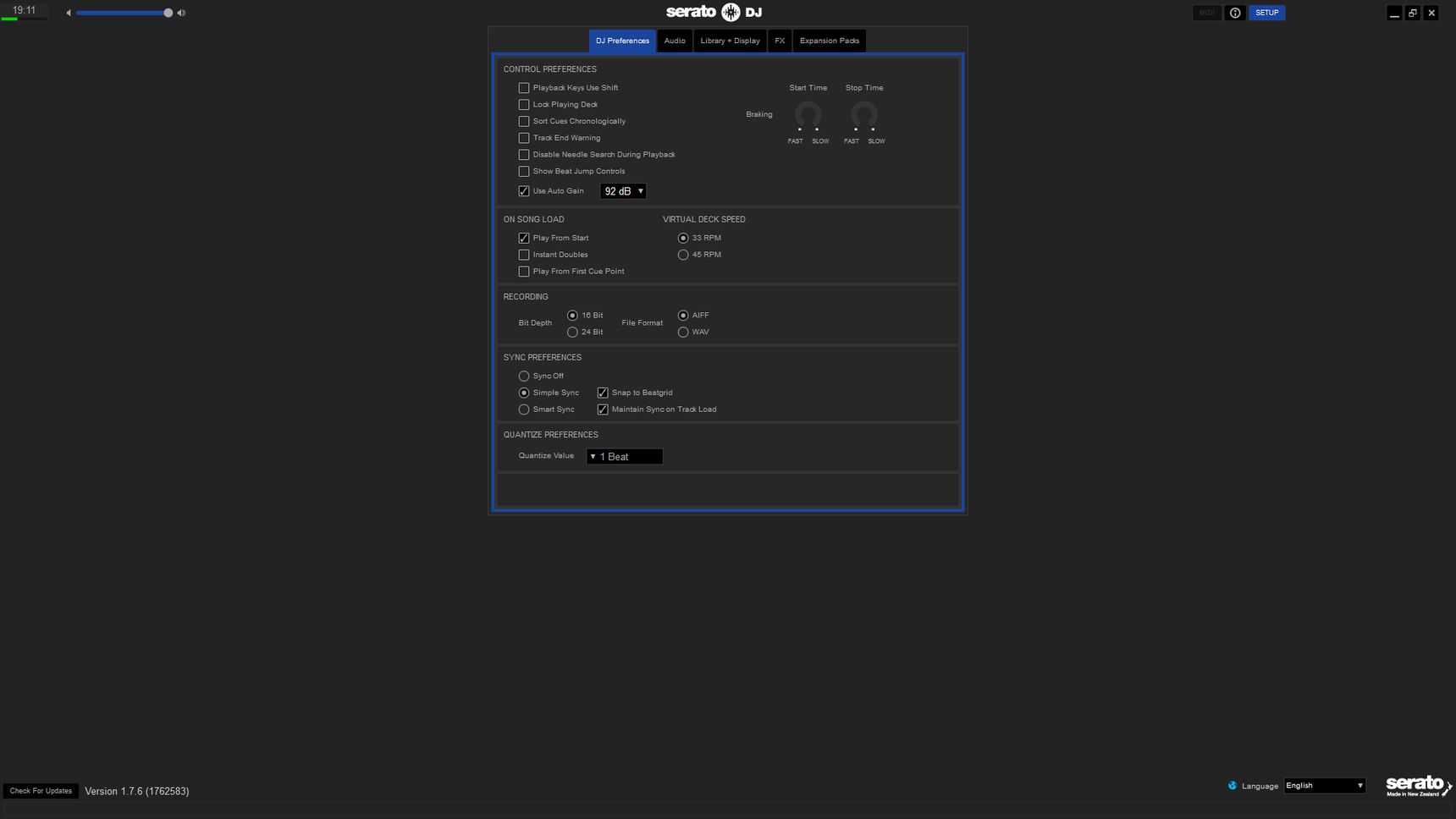Close the Serato DJ window
Screen dimensions: 1456x819
tap(1431, 13)
